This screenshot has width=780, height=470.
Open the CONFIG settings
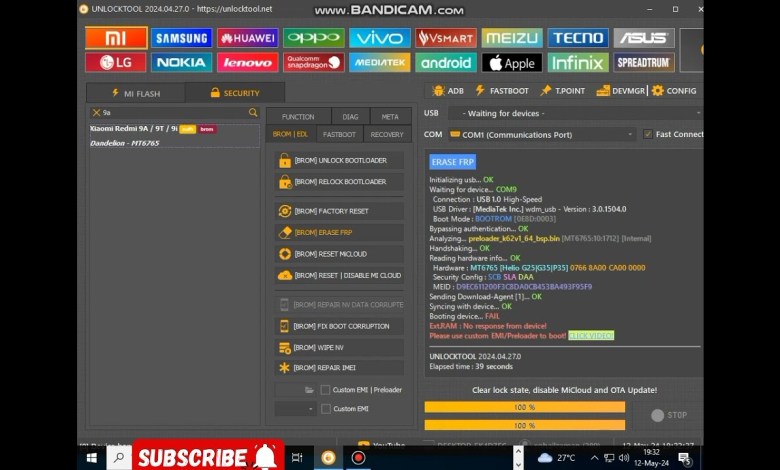pyautogui.click(x=674, y=91)
